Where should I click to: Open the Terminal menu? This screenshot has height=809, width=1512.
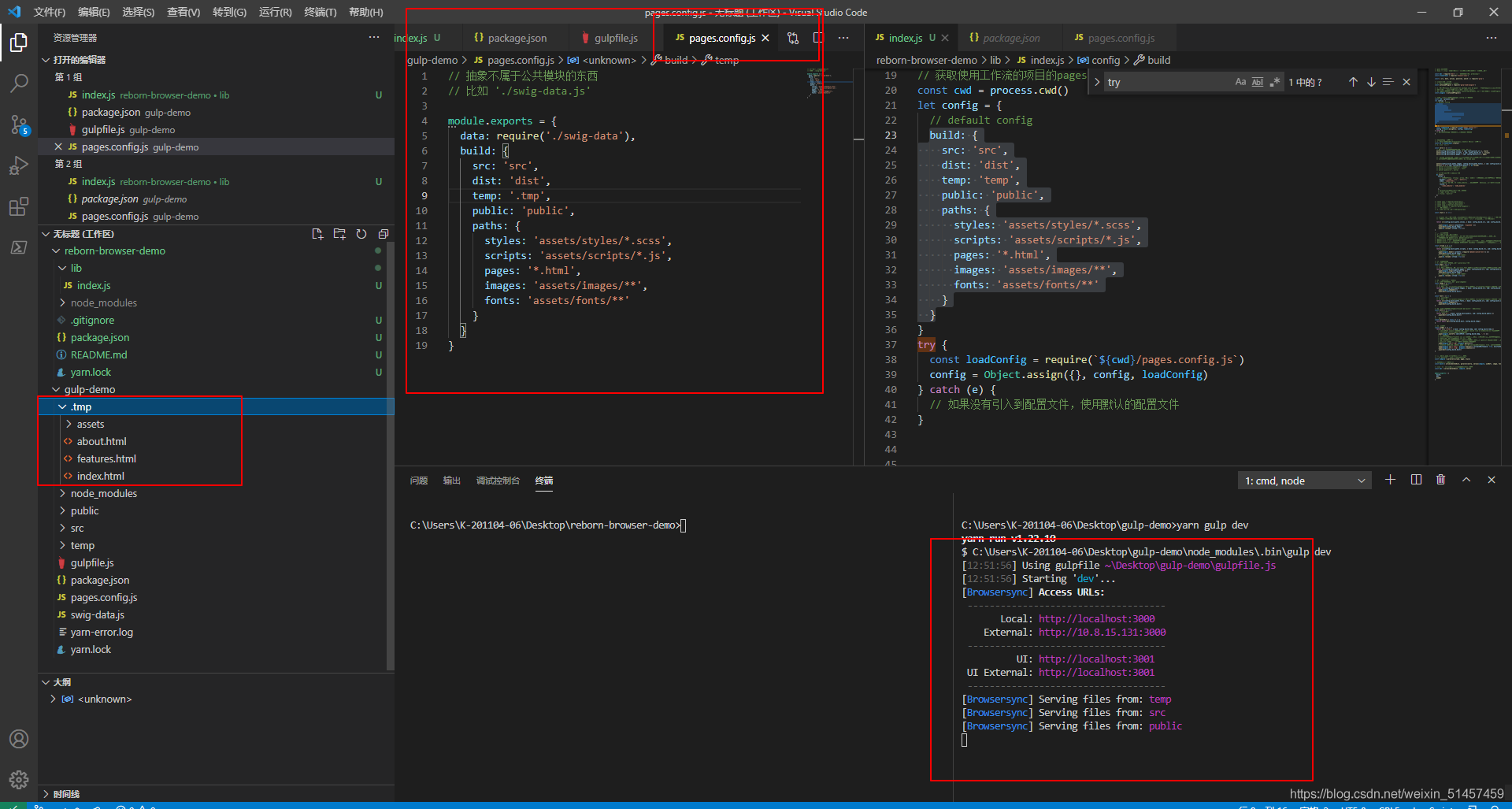pyautogui.click(x=320, y=12)
